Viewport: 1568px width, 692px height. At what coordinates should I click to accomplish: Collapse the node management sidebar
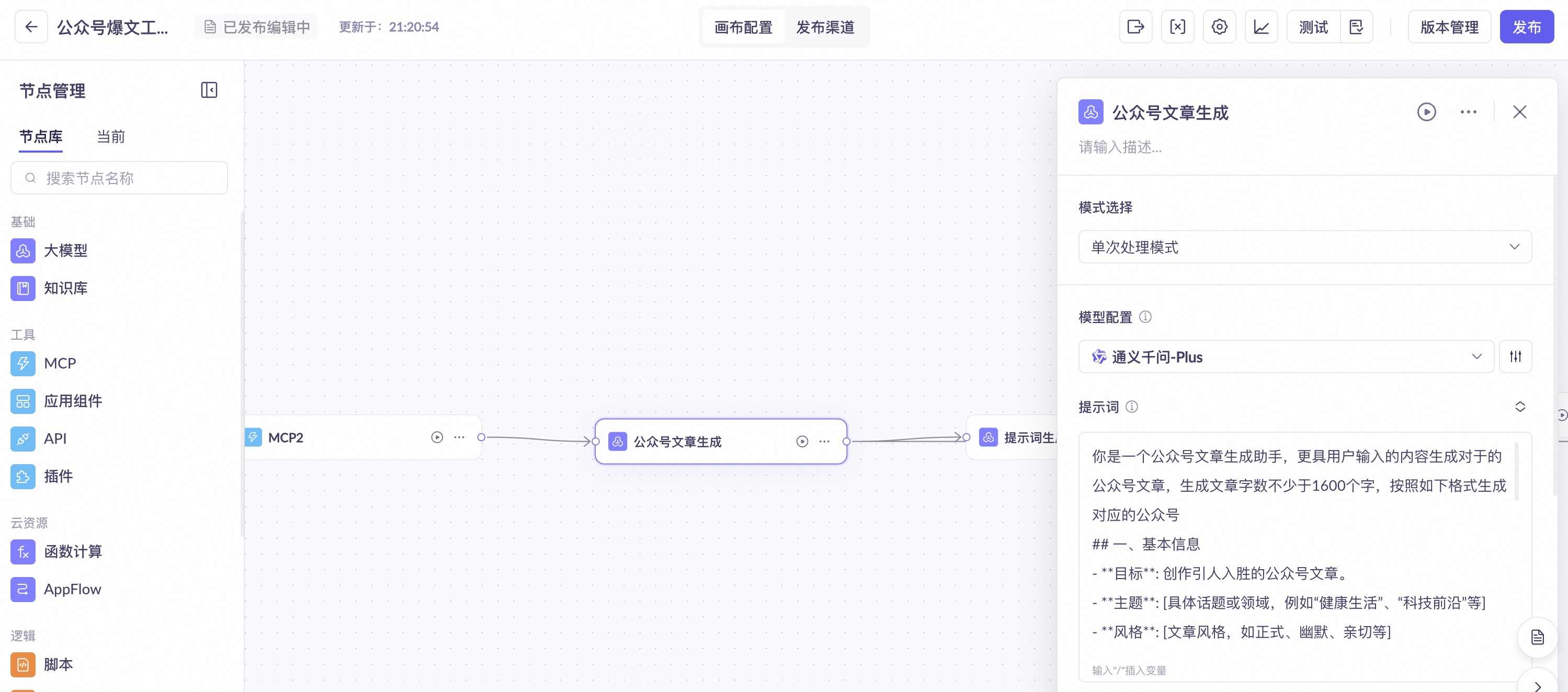coord(209,90)
